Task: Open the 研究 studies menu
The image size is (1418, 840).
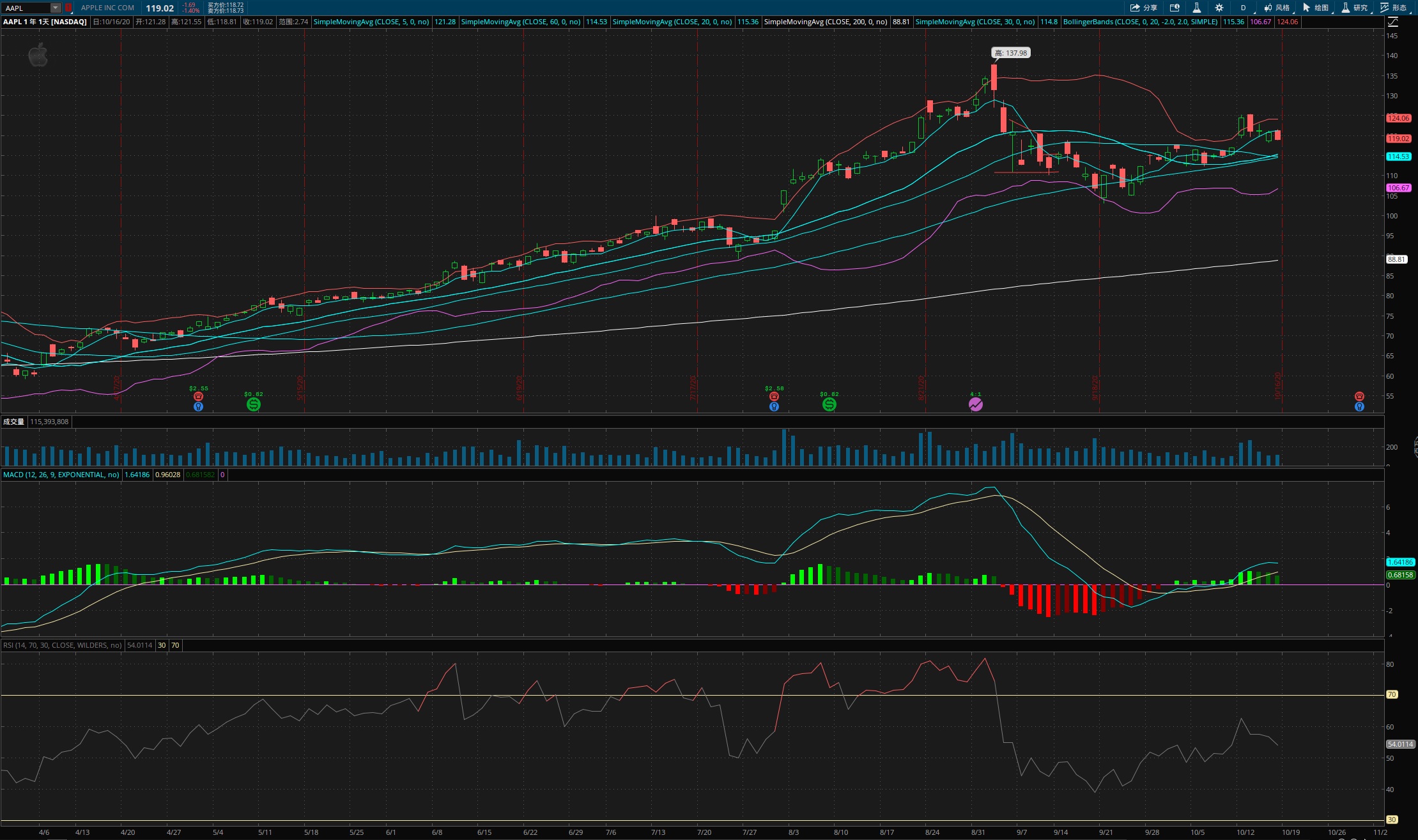Action: [1355, 8]
